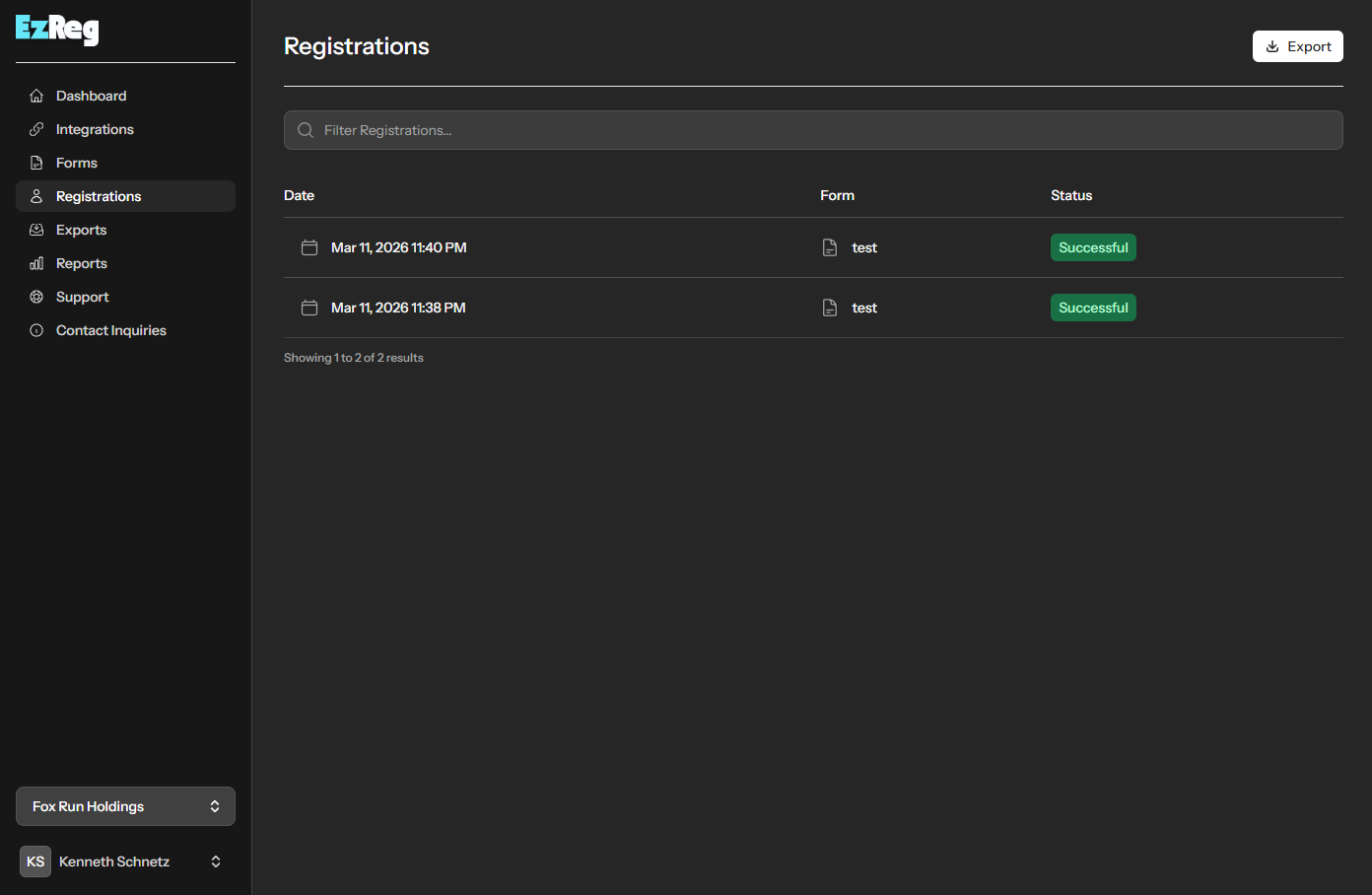The image size is (1372, 895).
Task: Click the download icon inside the Export button
Action: pos(1272,45)
